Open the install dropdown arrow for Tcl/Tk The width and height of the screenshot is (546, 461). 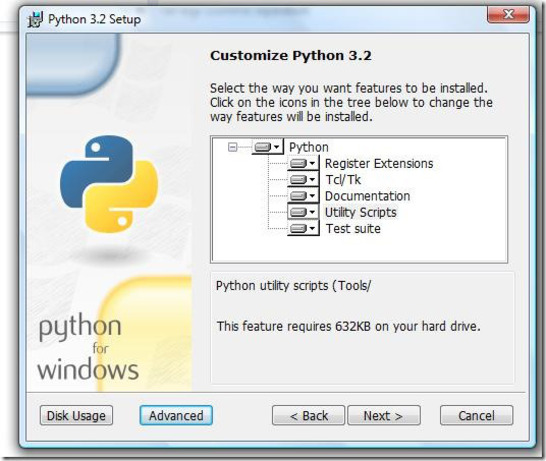point(312,180)
